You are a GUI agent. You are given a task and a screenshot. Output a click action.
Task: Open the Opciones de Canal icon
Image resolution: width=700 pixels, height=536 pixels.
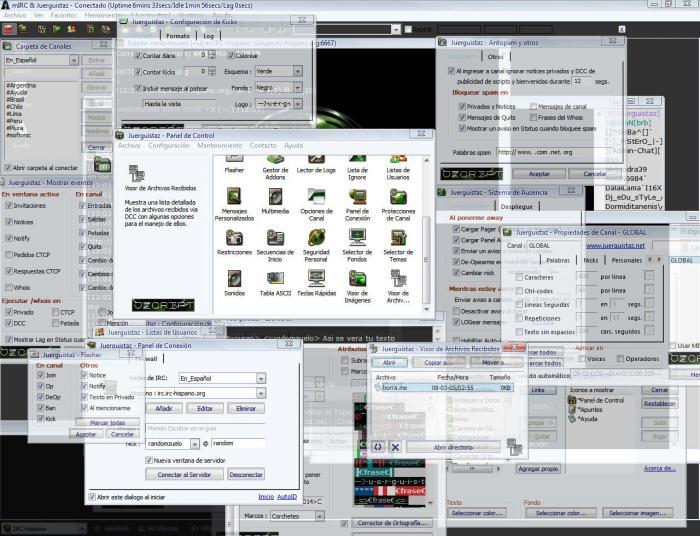click(x=316, y=204)
